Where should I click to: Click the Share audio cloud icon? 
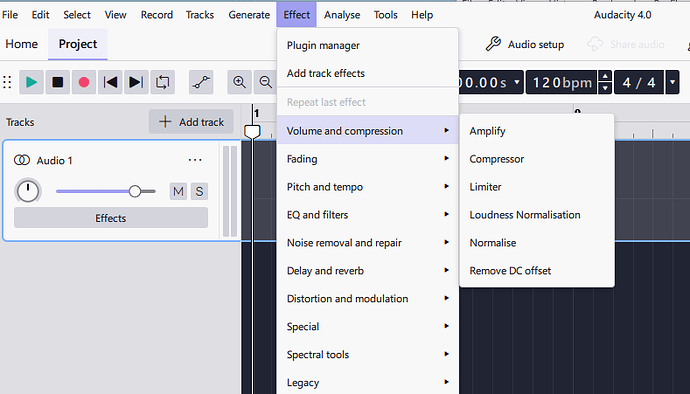pos(595,44)
